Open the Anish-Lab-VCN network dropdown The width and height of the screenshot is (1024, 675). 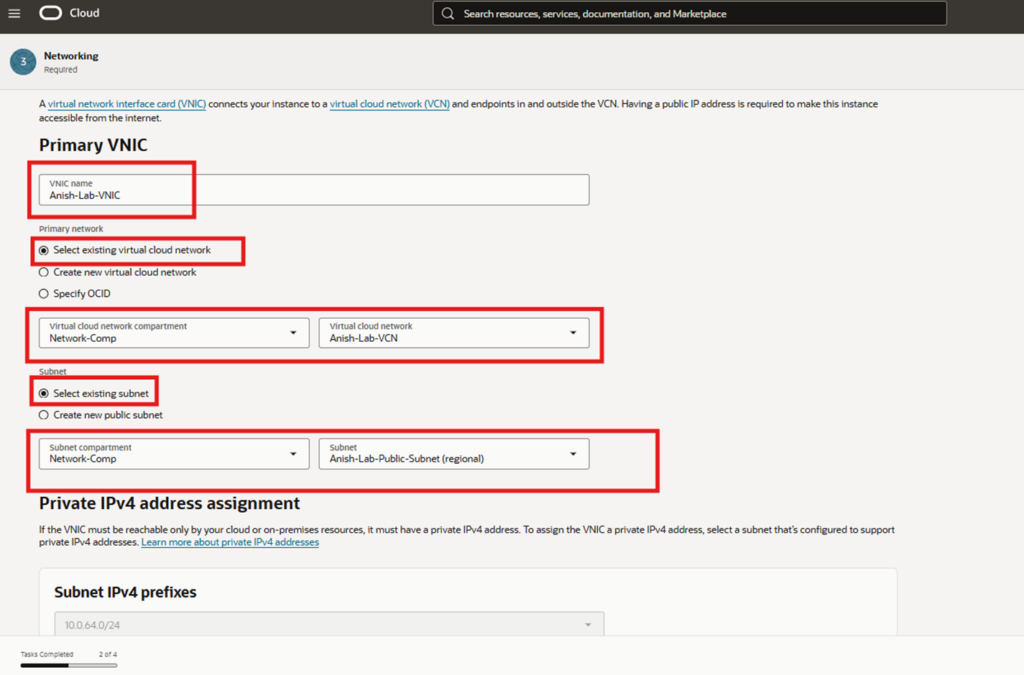[453, 333]
